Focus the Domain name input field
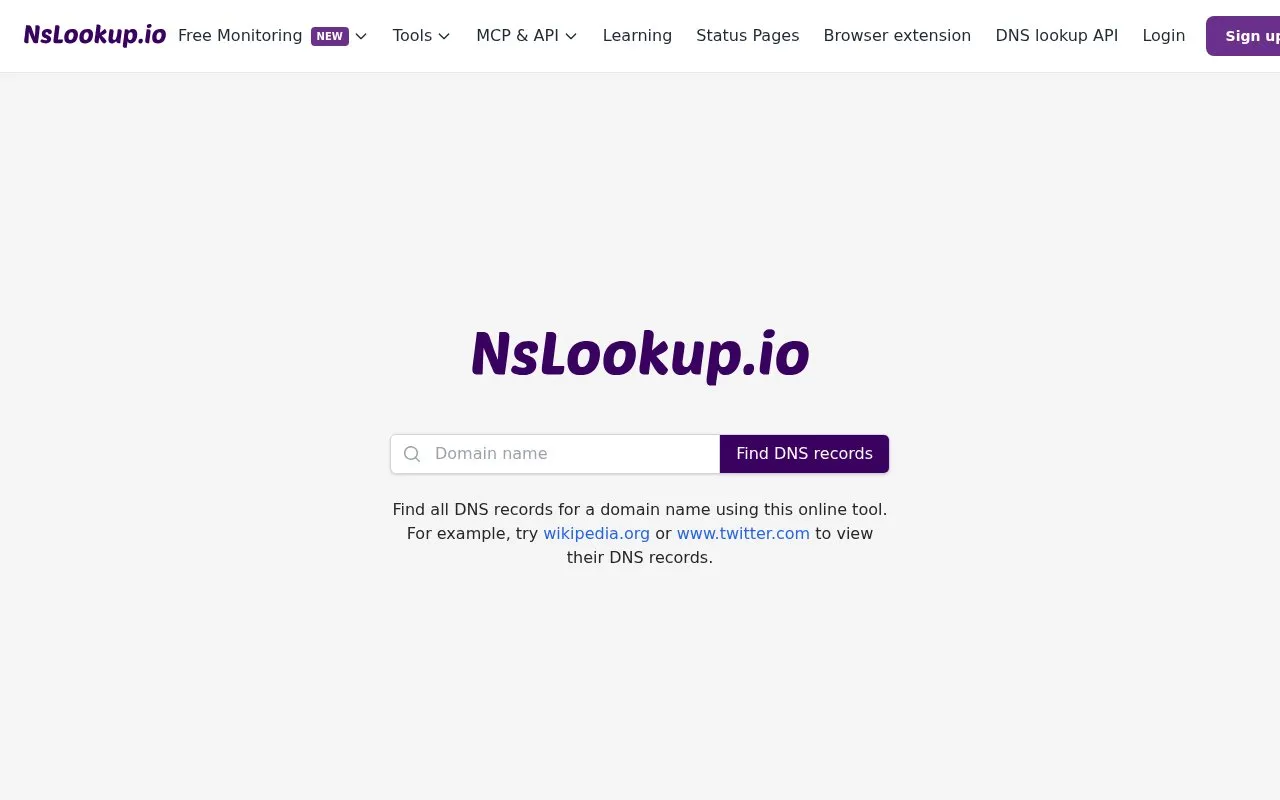The height and width of the screenshot is (800, 1280). (x=555, y=454)
